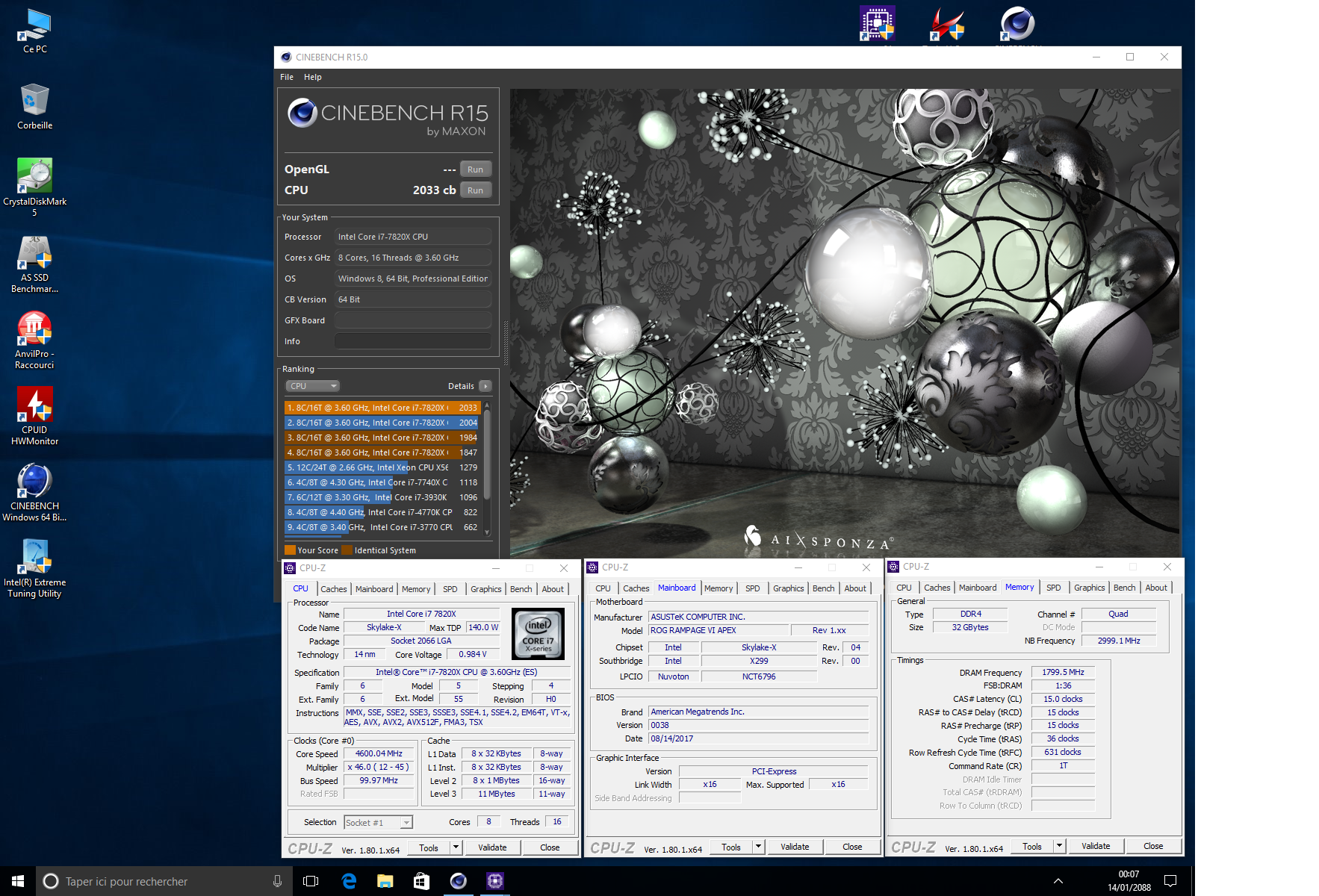The width and height of the screenshot is (1319, 896).
Task: Select the i7-7740X ranking entry
Action: [x=382, y=482]
